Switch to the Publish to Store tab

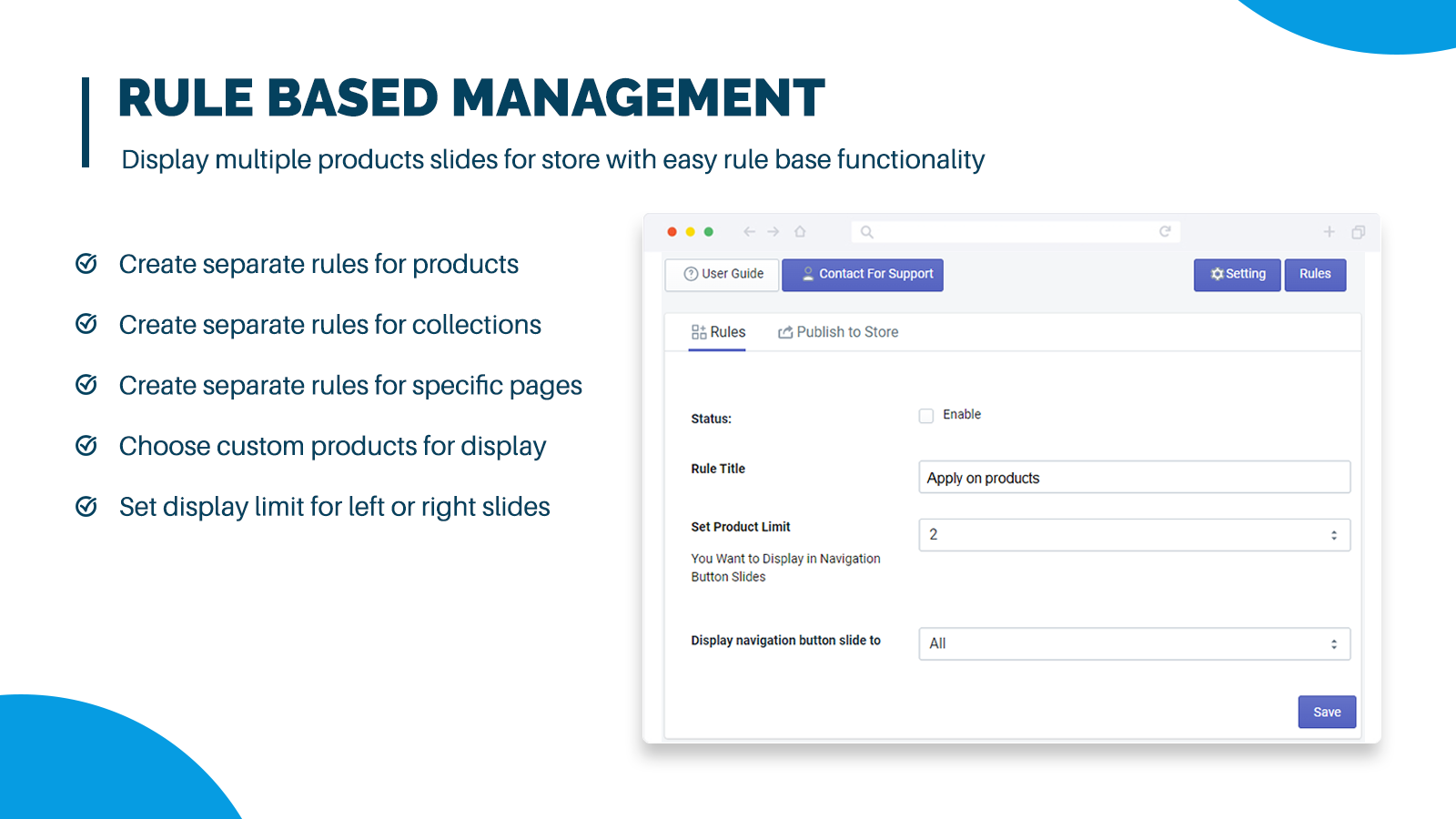click(846, 331)
